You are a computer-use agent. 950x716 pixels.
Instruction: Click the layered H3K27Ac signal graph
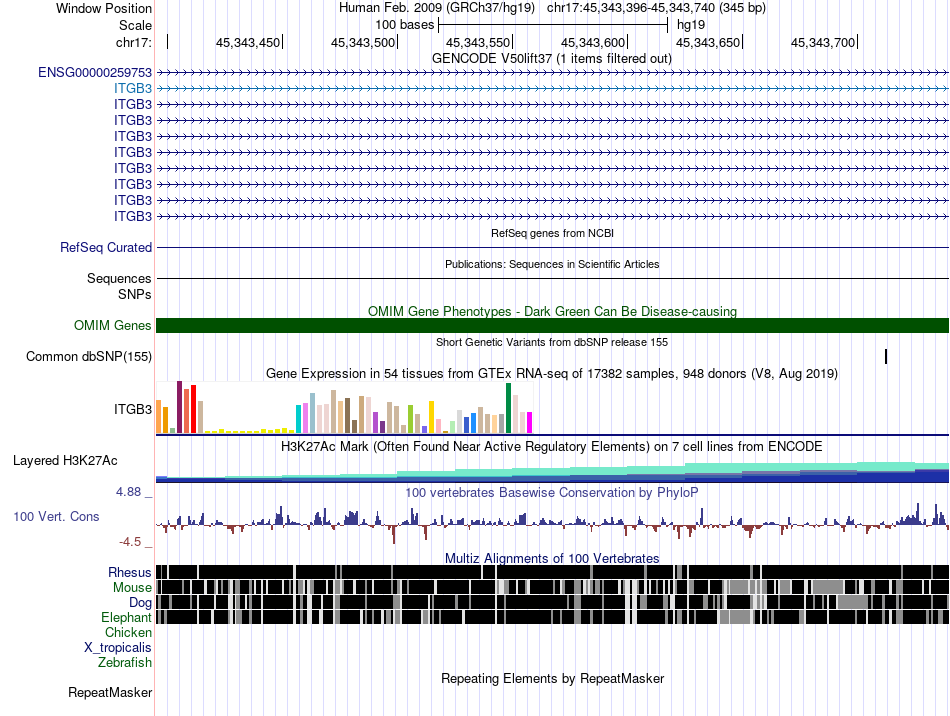tap(552, 472)
